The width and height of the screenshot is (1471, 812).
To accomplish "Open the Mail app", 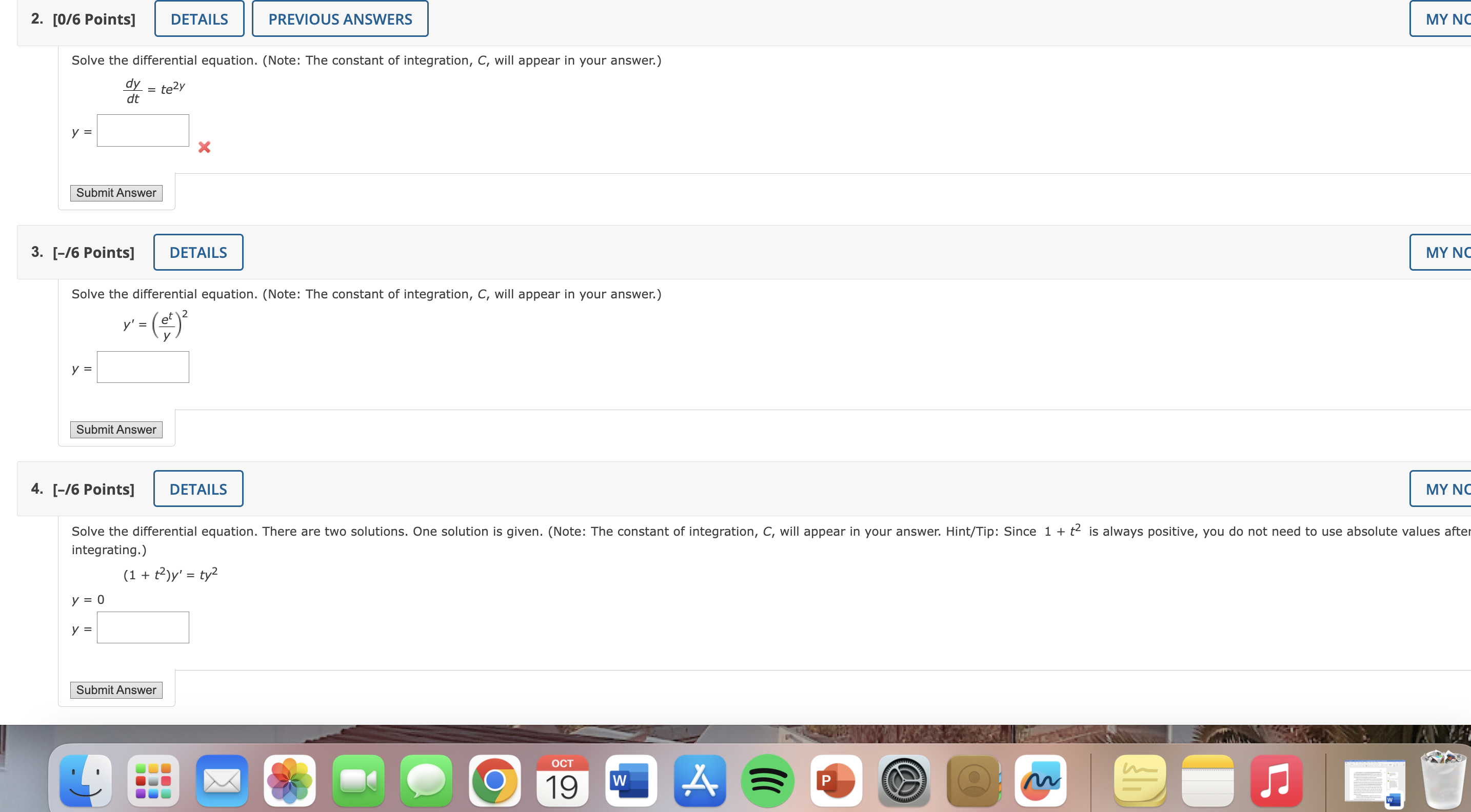I will click(222, 780).
